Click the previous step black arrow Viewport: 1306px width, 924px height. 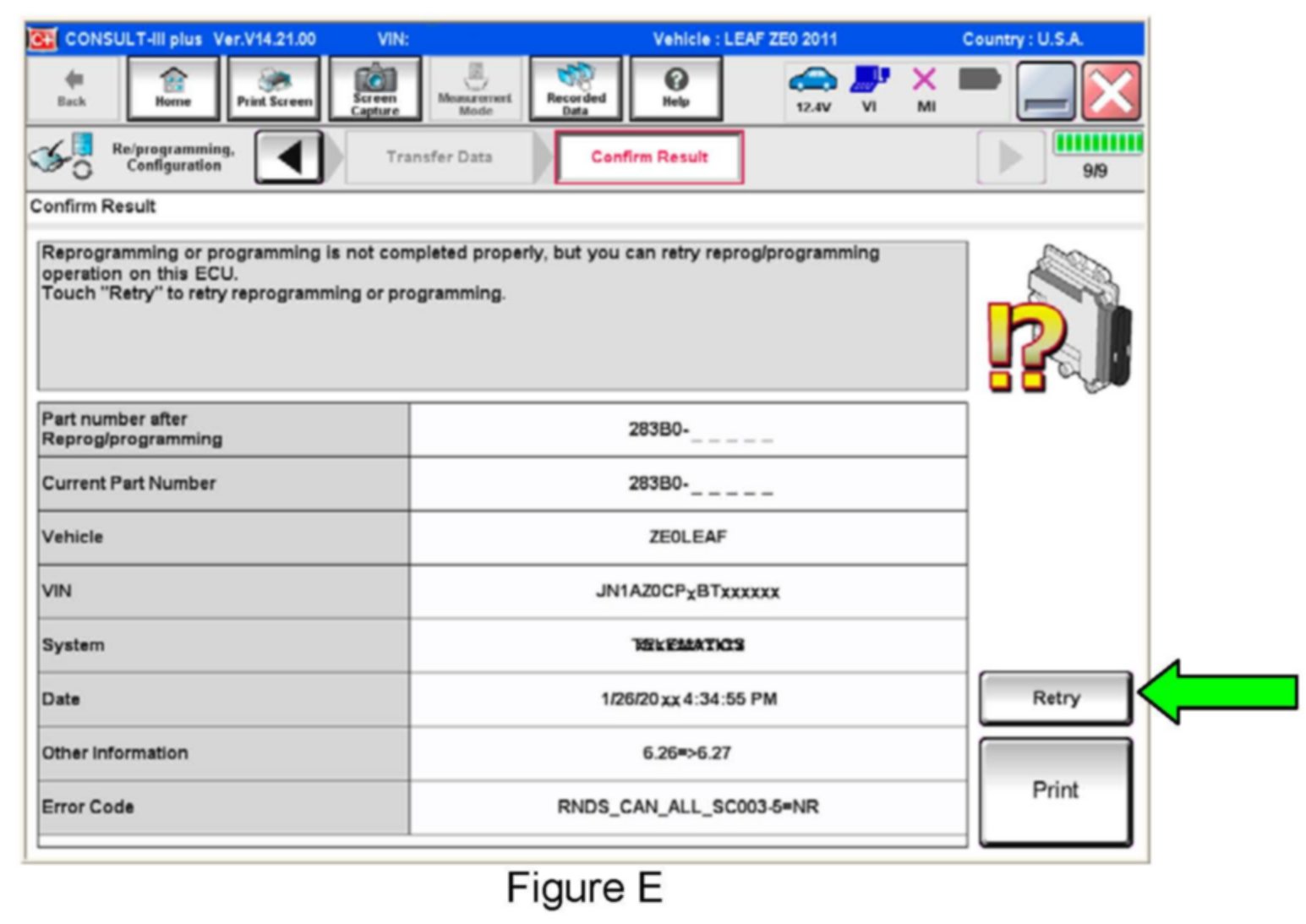point(289,157)
